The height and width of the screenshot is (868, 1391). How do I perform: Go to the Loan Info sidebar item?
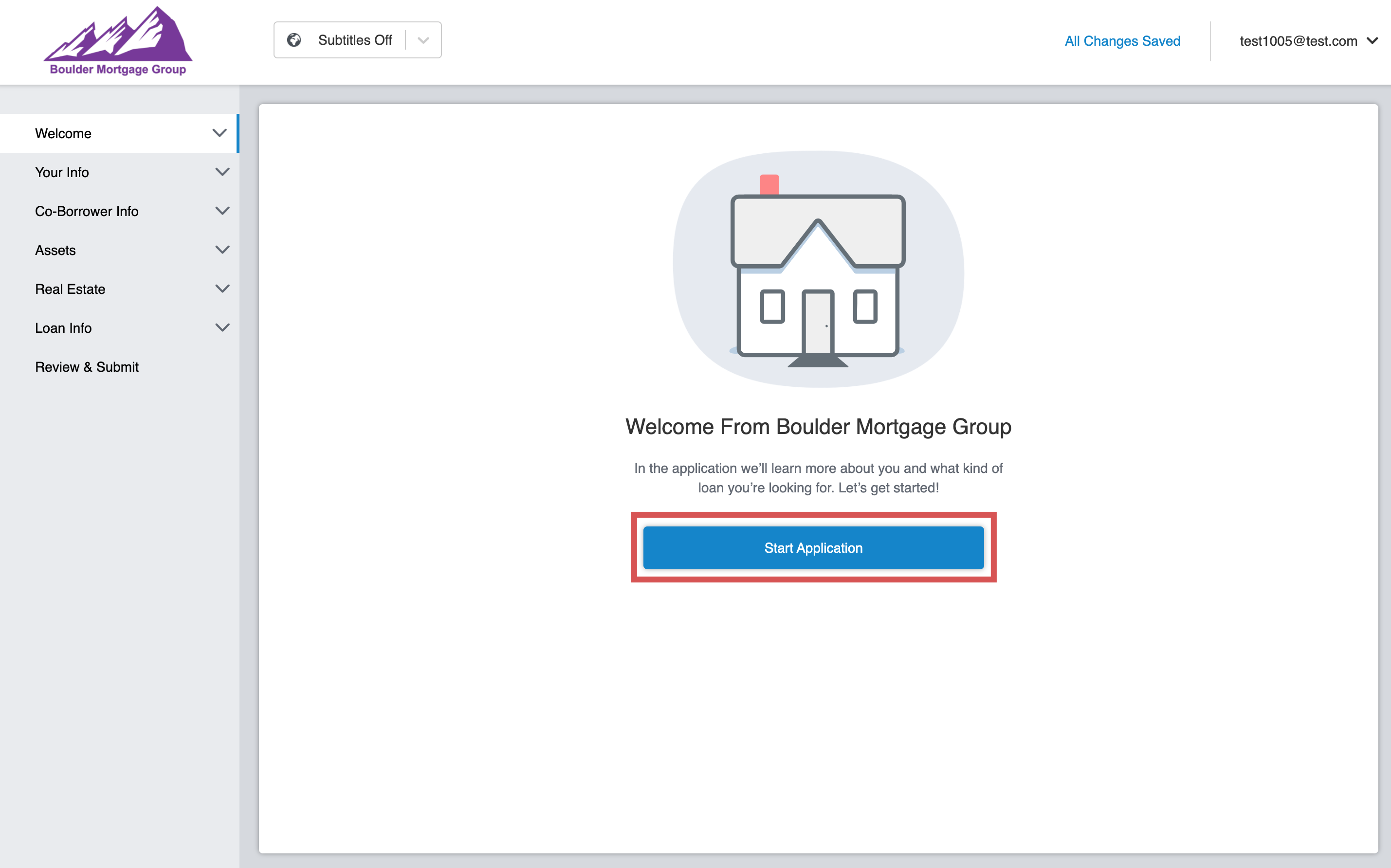[63, 328]
